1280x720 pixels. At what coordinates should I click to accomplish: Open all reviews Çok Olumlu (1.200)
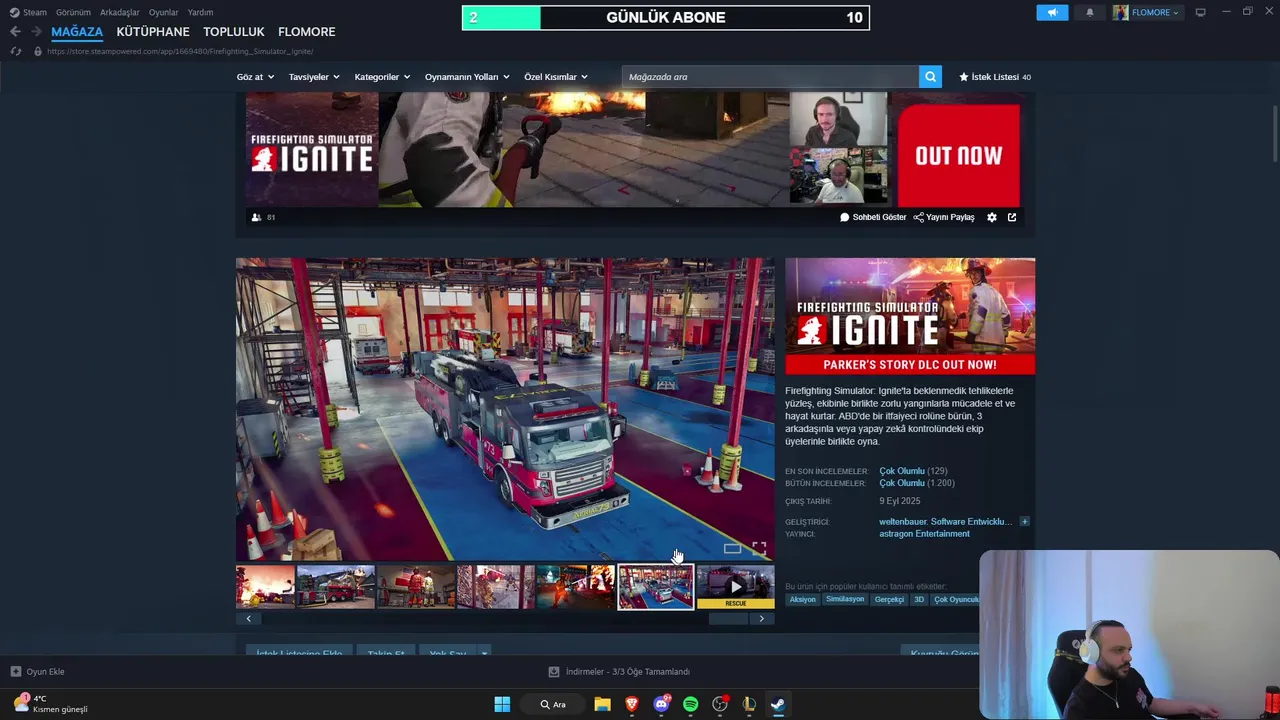pyautogui.click(x=917, y=483)
